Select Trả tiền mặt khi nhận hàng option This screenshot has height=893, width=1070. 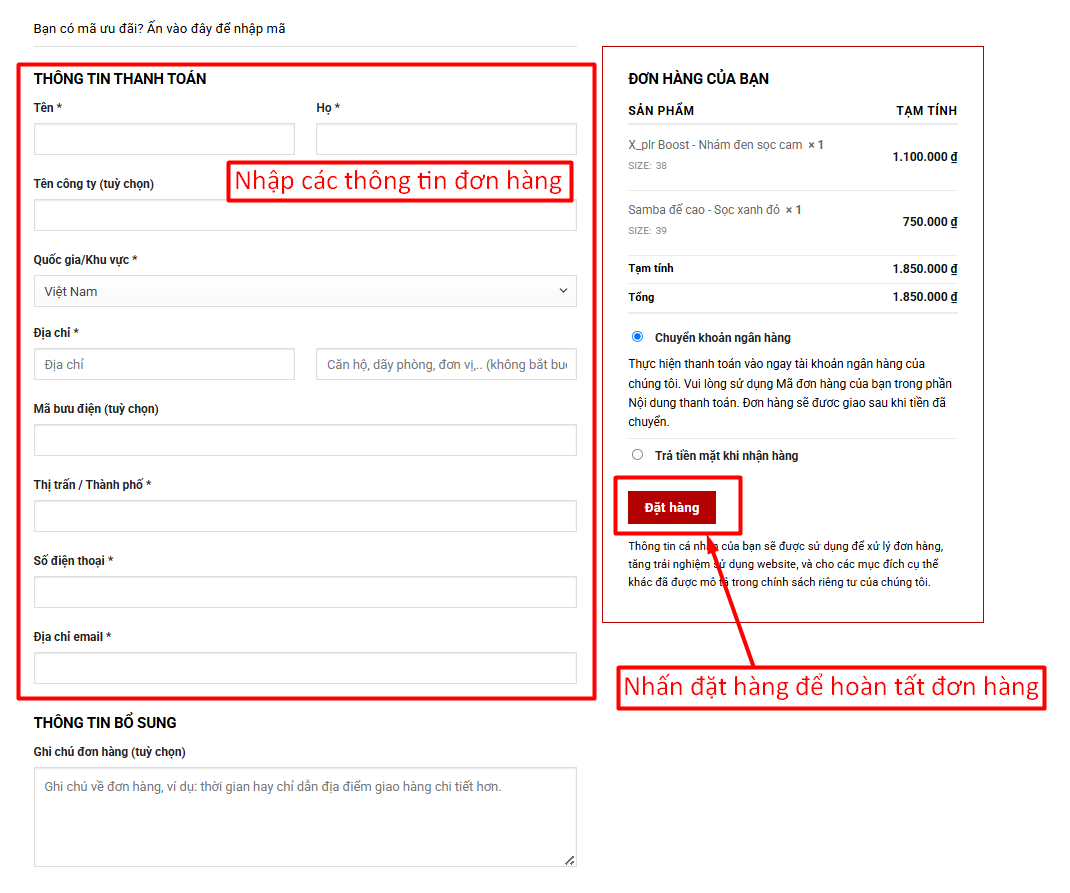coord(638,455)
